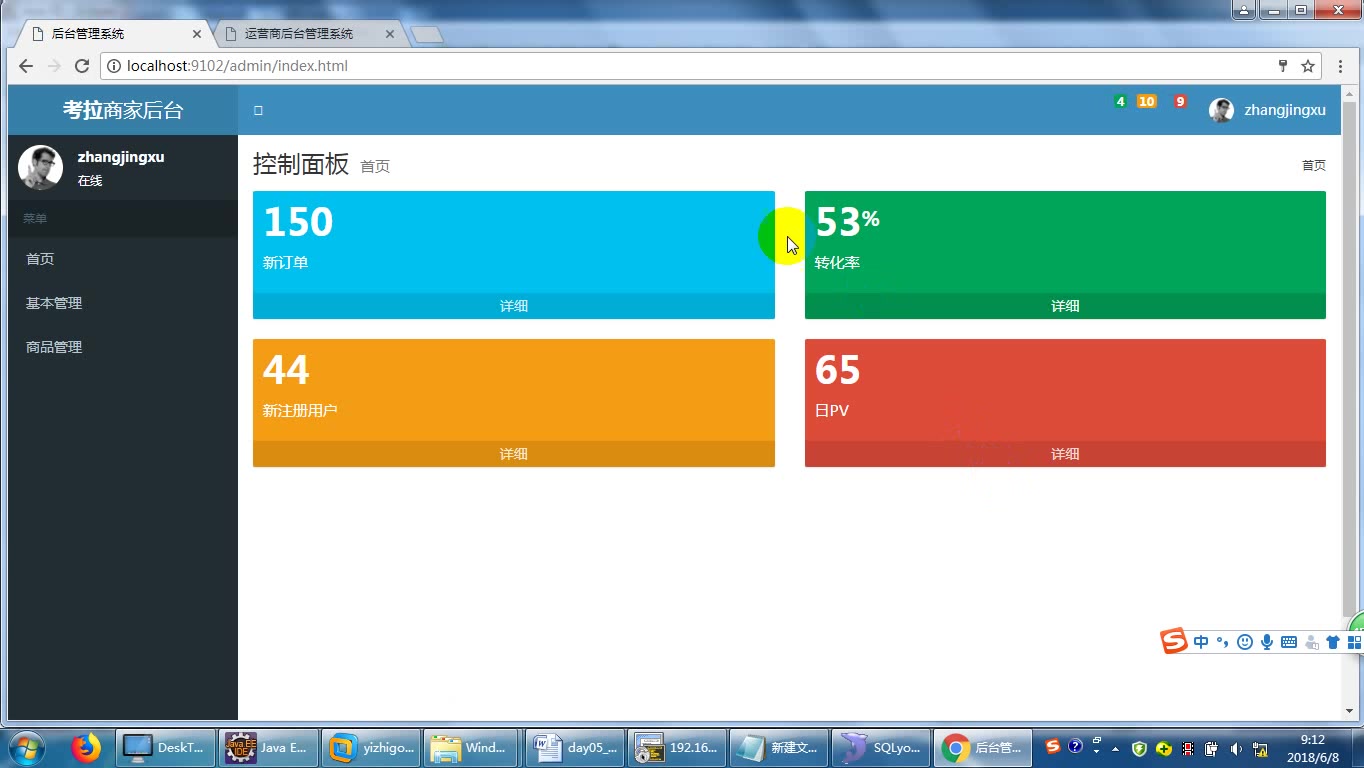Bookmark page with the star icon
1364x768 pixels.
point(1307,66)
